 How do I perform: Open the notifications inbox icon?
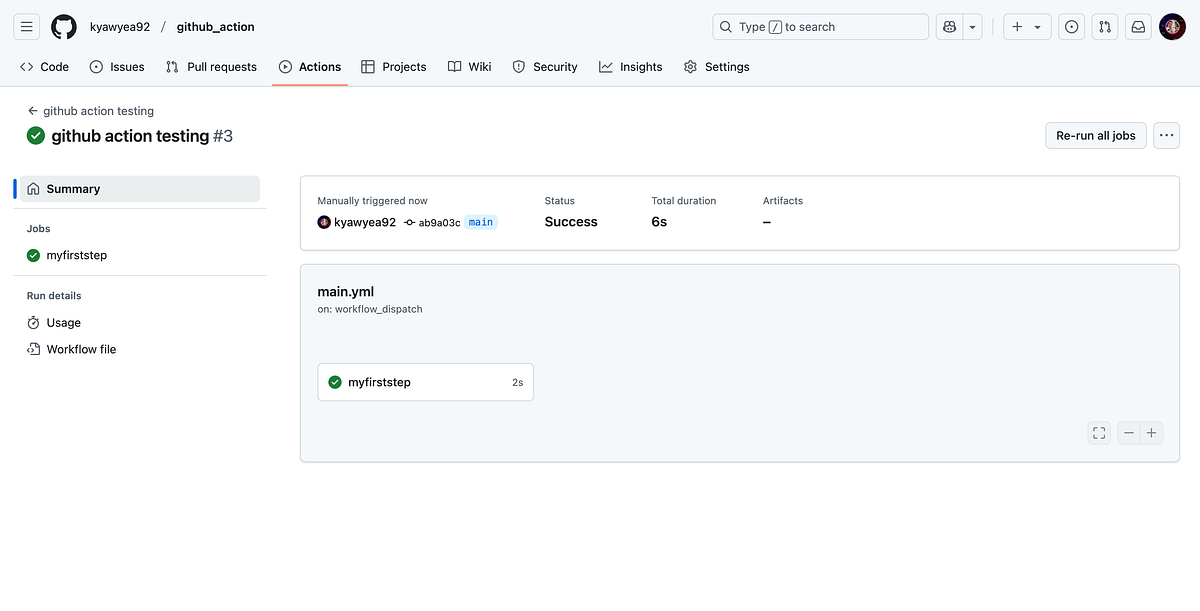tap(1137, 26)
